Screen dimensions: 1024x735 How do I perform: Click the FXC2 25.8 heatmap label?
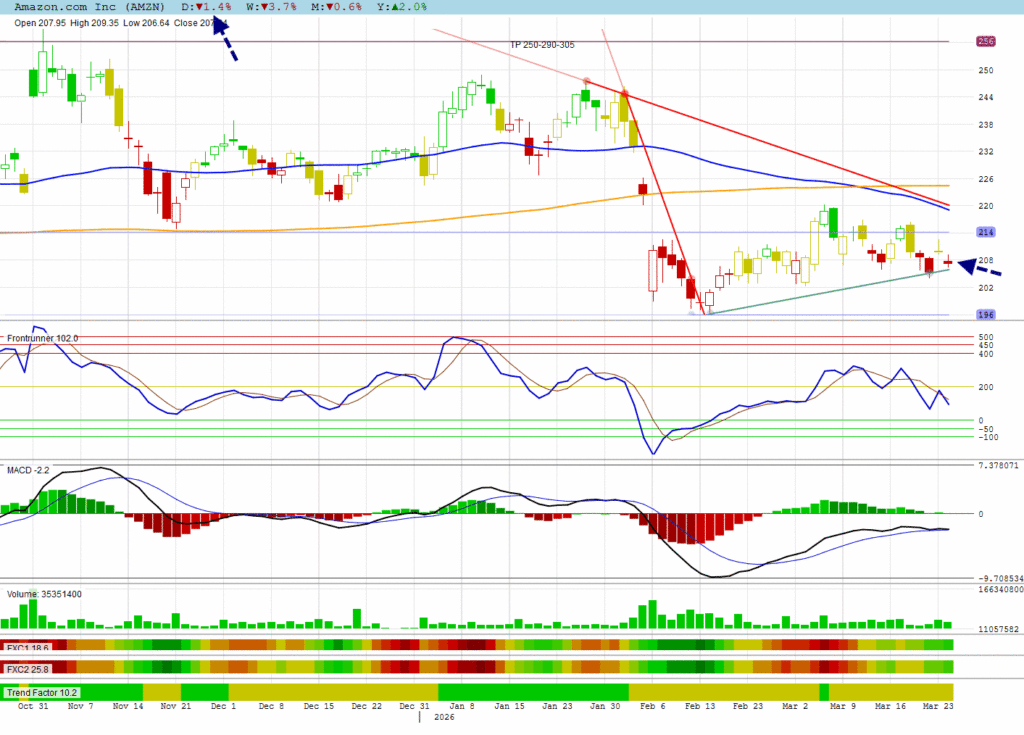click(27, 668)
